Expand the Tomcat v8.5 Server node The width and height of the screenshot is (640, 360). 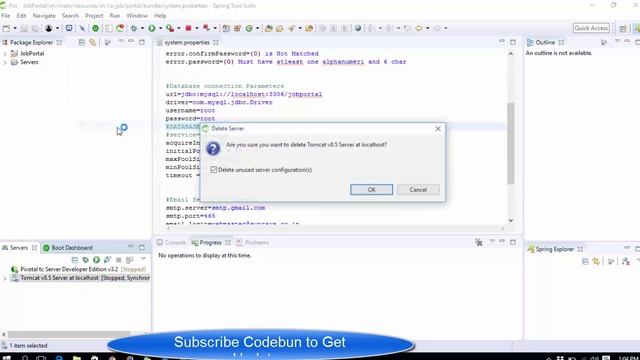(x=5, y=278)
